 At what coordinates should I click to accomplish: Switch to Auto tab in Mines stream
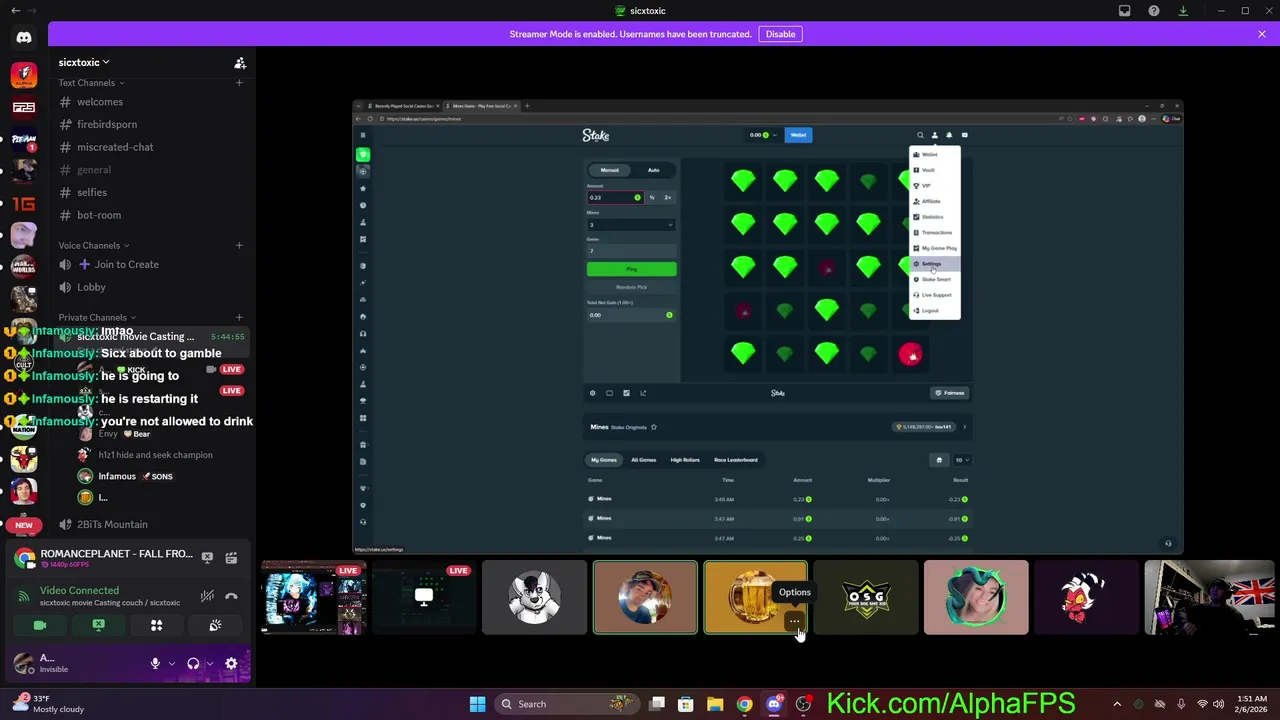point(653,170)
